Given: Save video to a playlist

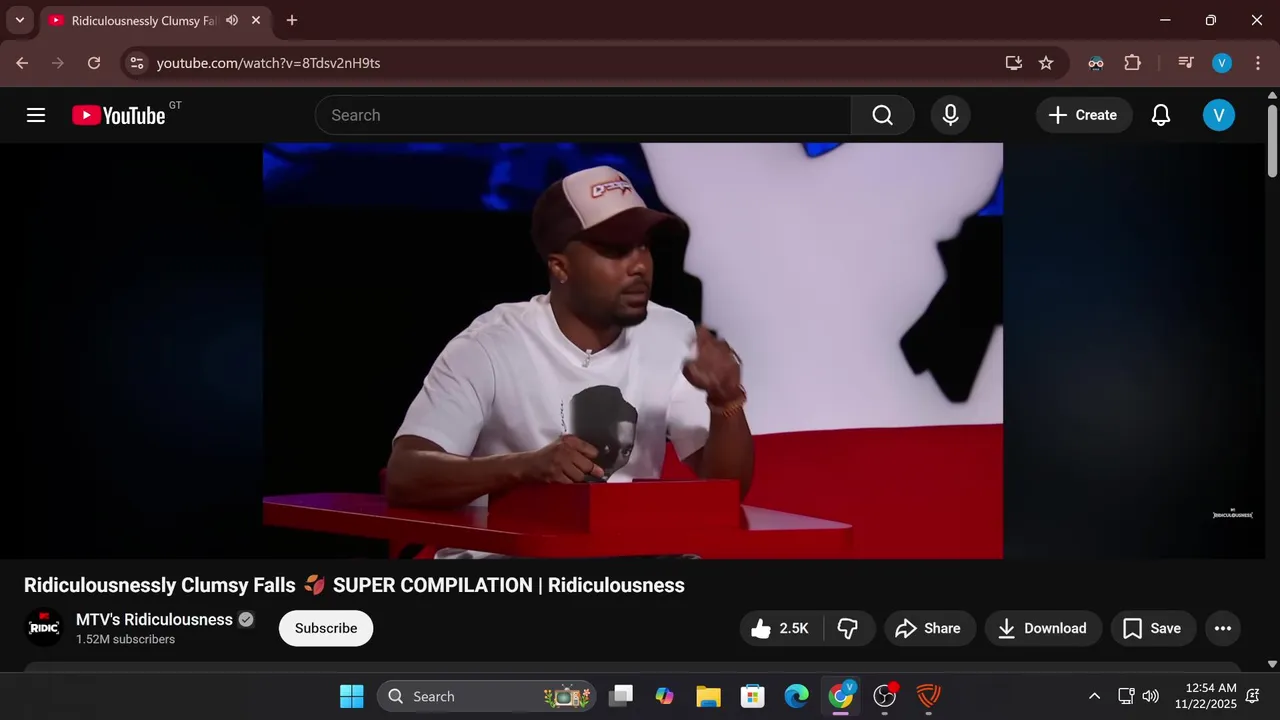Looking at the screenshot, I should (x=1152, y=628).
